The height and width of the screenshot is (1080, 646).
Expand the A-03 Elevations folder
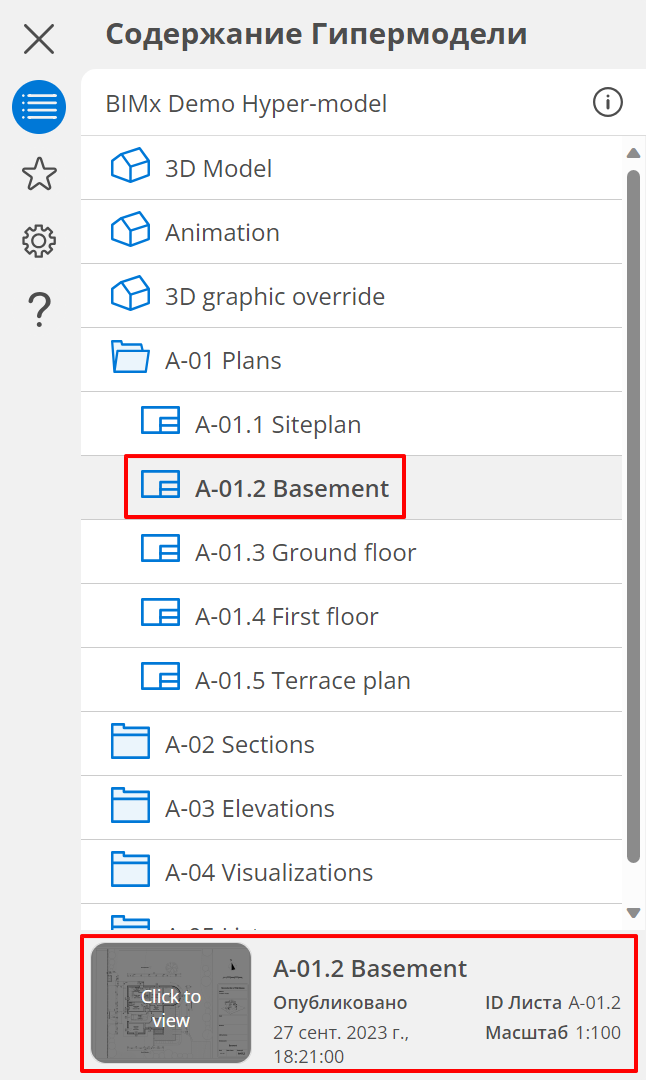pyautogui.click(x=130, y=807)
